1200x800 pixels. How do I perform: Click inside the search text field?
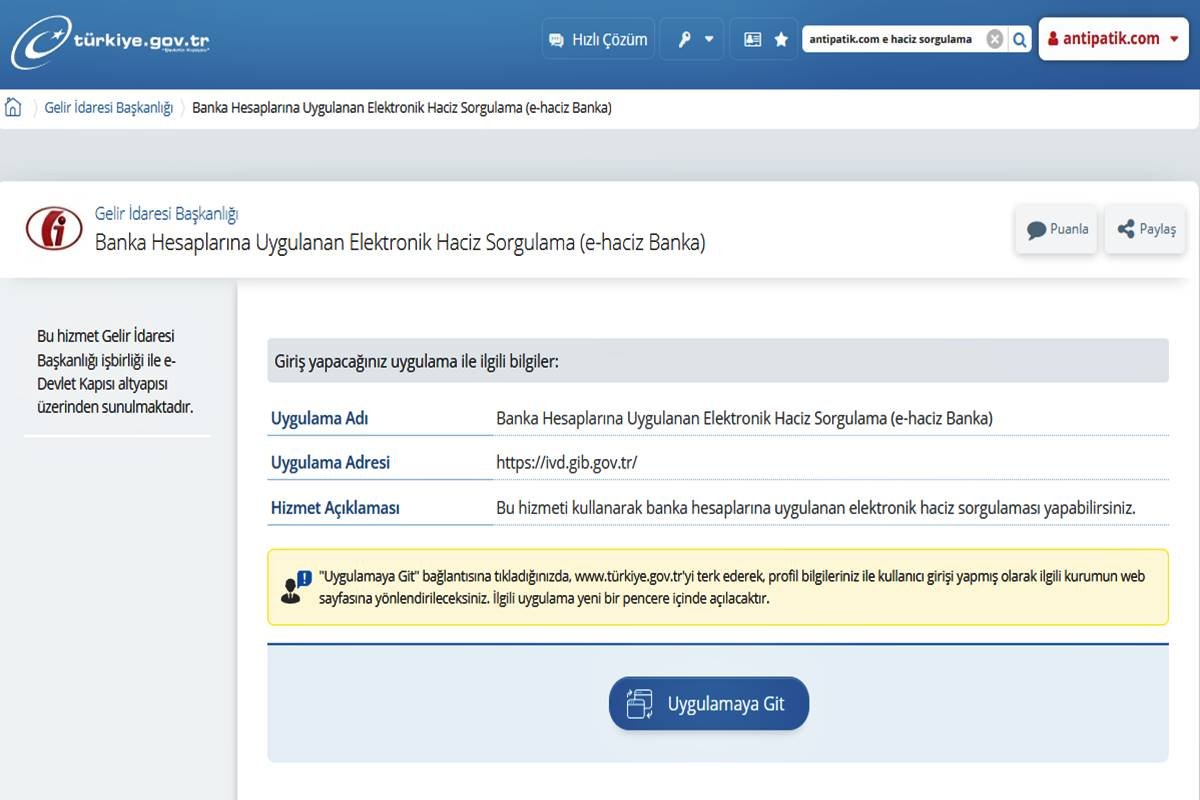point(891,40)
